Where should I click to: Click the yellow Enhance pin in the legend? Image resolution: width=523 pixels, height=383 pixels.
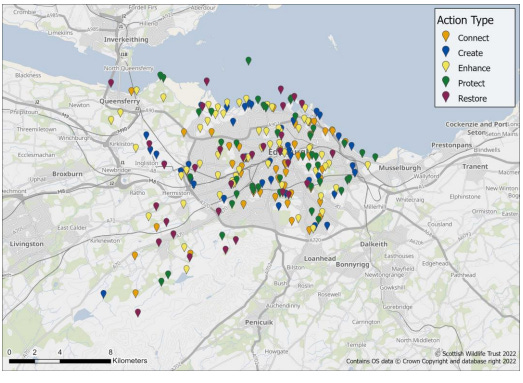click(x=445, y=66)
